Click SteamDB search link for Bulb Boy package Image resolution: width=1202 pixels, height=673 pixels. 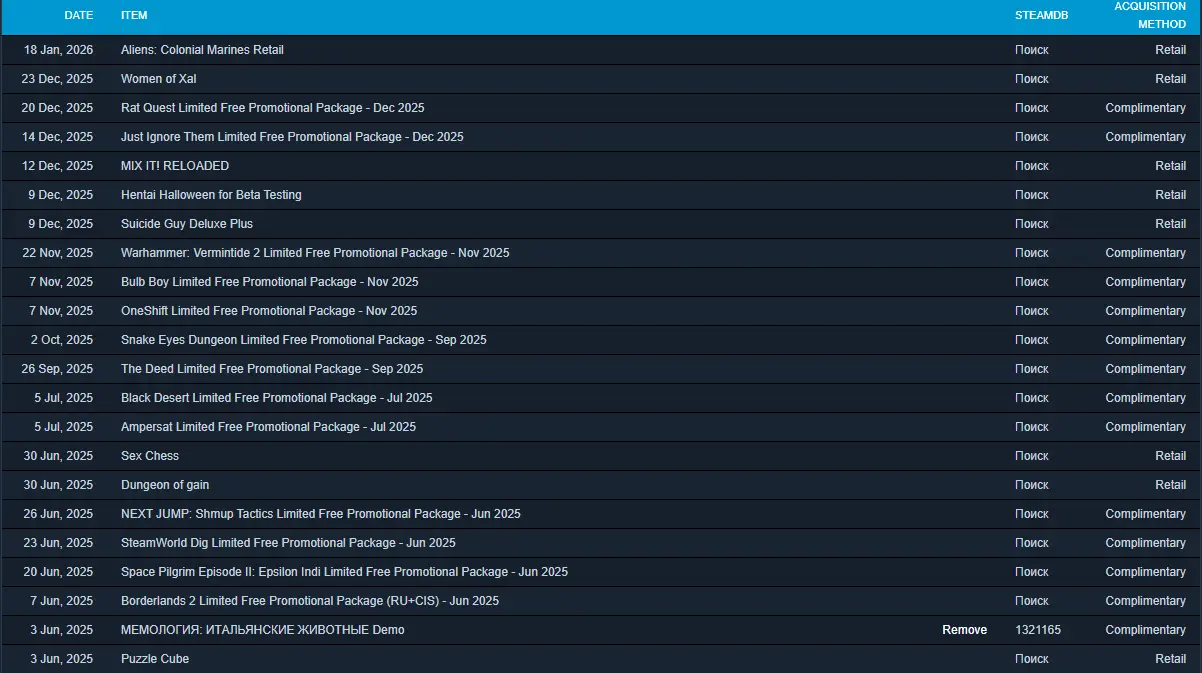(1031, 282)
